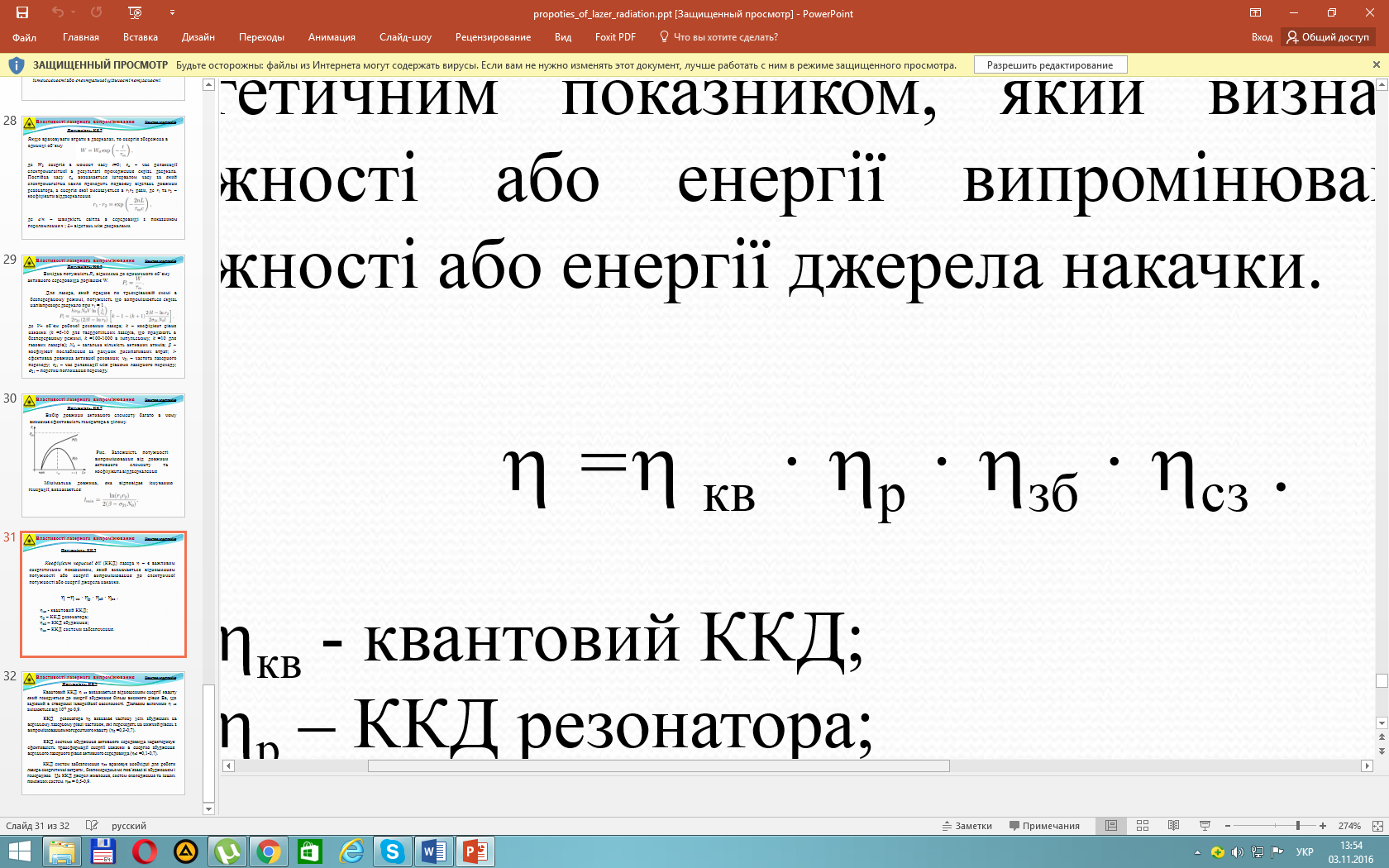Screen dimensions: 1389x868
Task: Switch to Reading view
Action: coord(1173,826)
